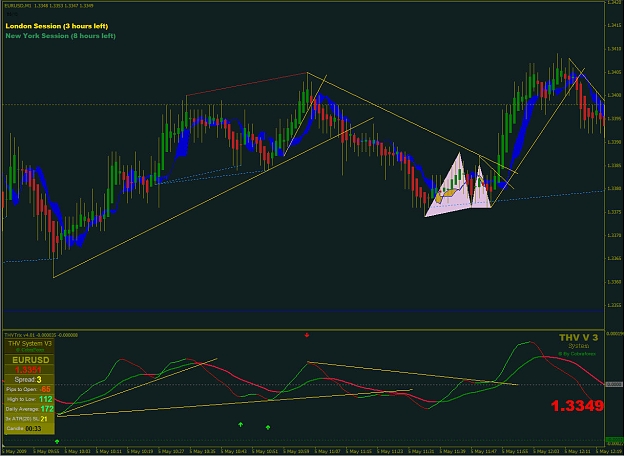Click the horizontal dark blue support line
Screen dimensions: 625x456
pyautogui.click(x=303, y=310)
